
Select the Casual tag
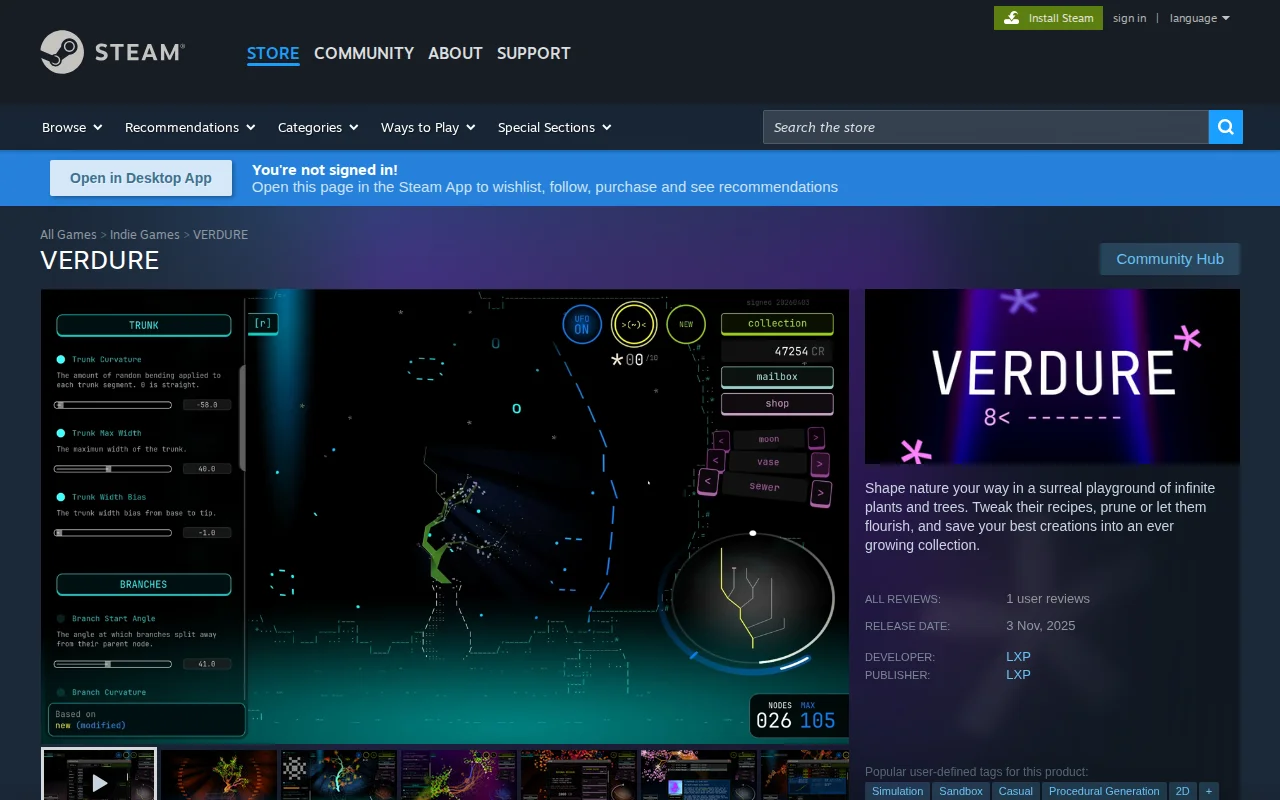coord(1016,791)
